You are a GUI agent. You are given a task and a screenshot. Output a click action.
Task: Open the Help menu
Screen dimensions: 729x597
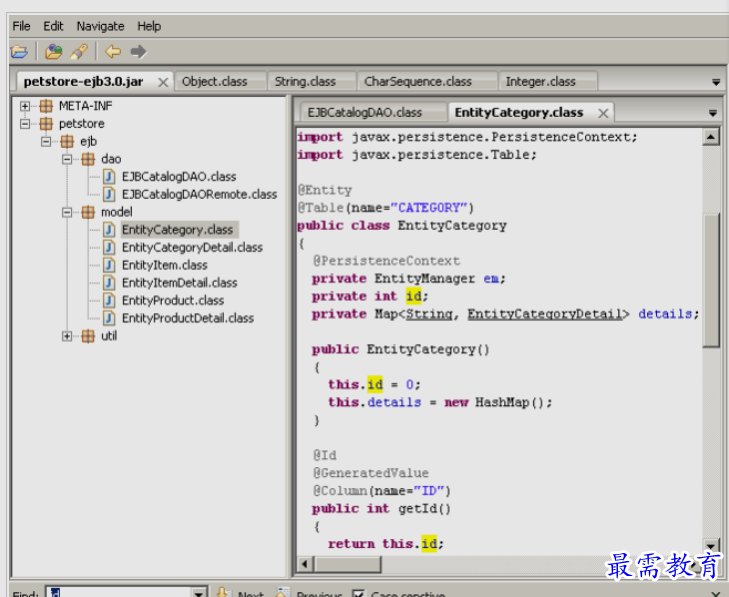[x=149, y=26]
